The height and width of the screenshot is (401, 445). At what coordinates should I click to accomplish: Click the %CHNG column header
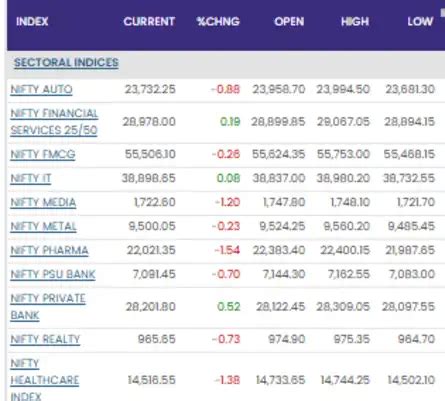coord(218,22)
